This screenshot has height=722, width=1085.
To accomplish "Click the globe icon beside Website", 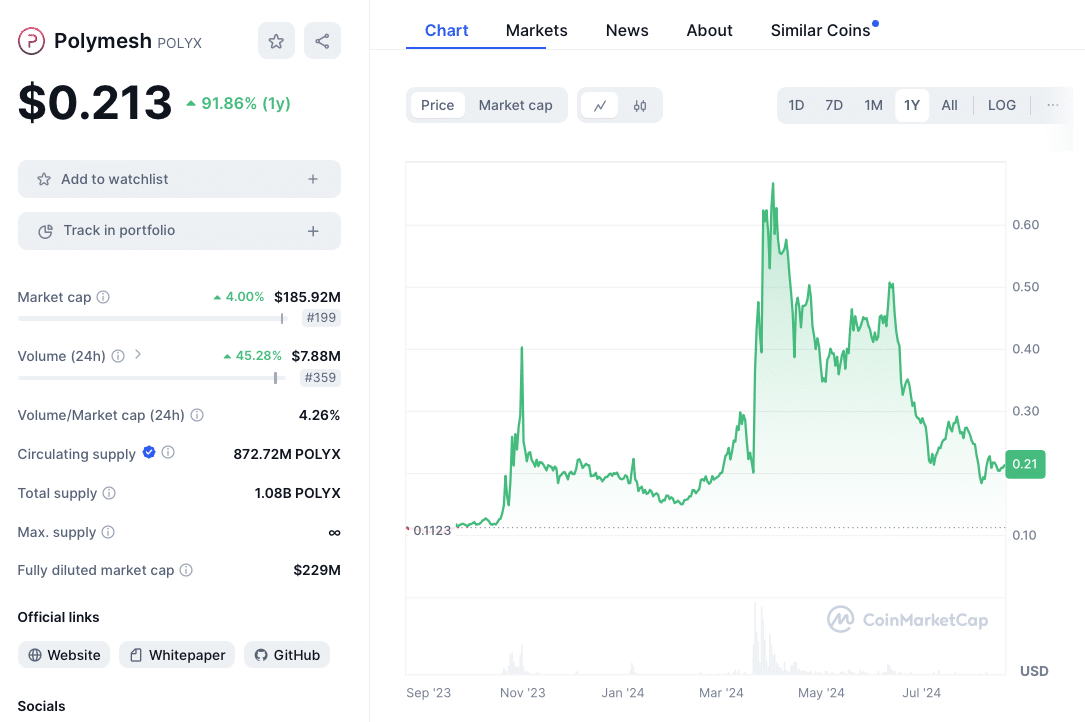I will point(35,655).
